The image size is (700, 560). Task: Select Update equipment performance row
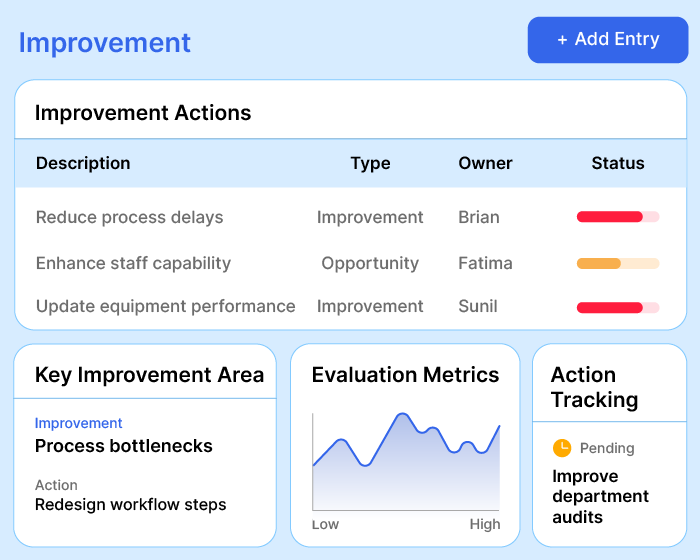[x=165, y=306]
